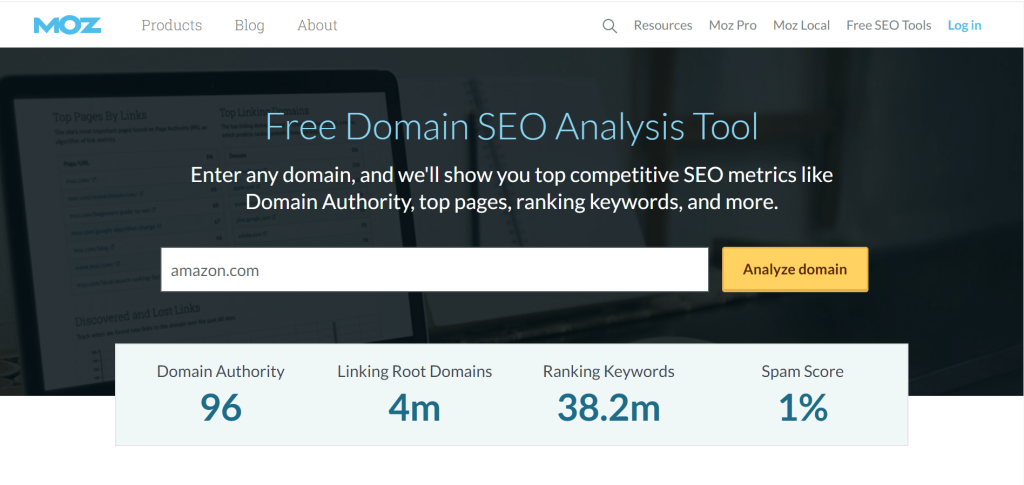The height and width of the screenshot is (485, 1024).
Task: Click the Free Domain SEO Analysis Tool heading
Action: tap(511, 128)
